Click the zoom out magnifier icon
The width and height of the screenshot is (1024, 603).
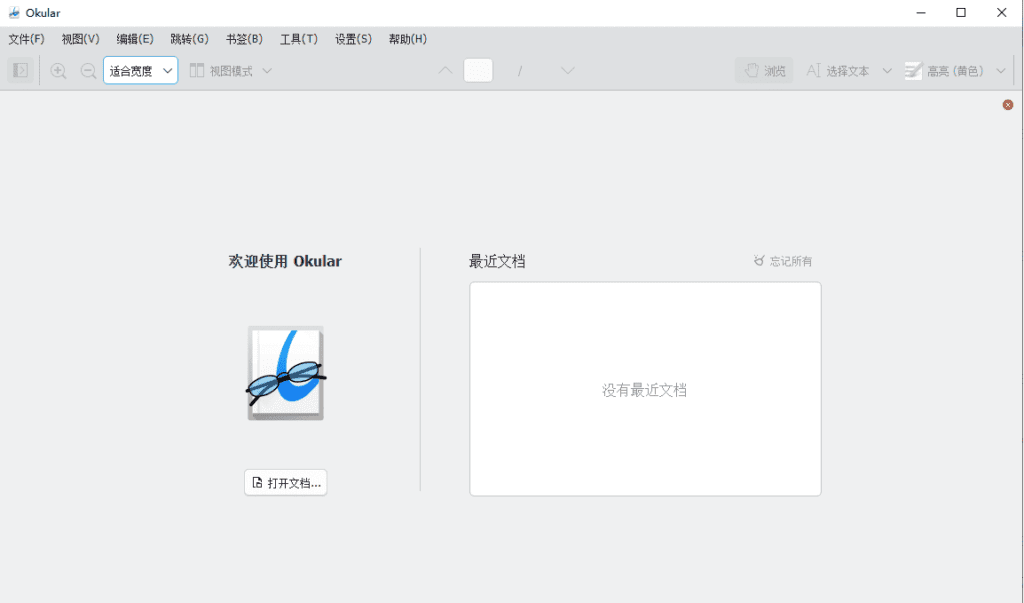tap(88, 71)
